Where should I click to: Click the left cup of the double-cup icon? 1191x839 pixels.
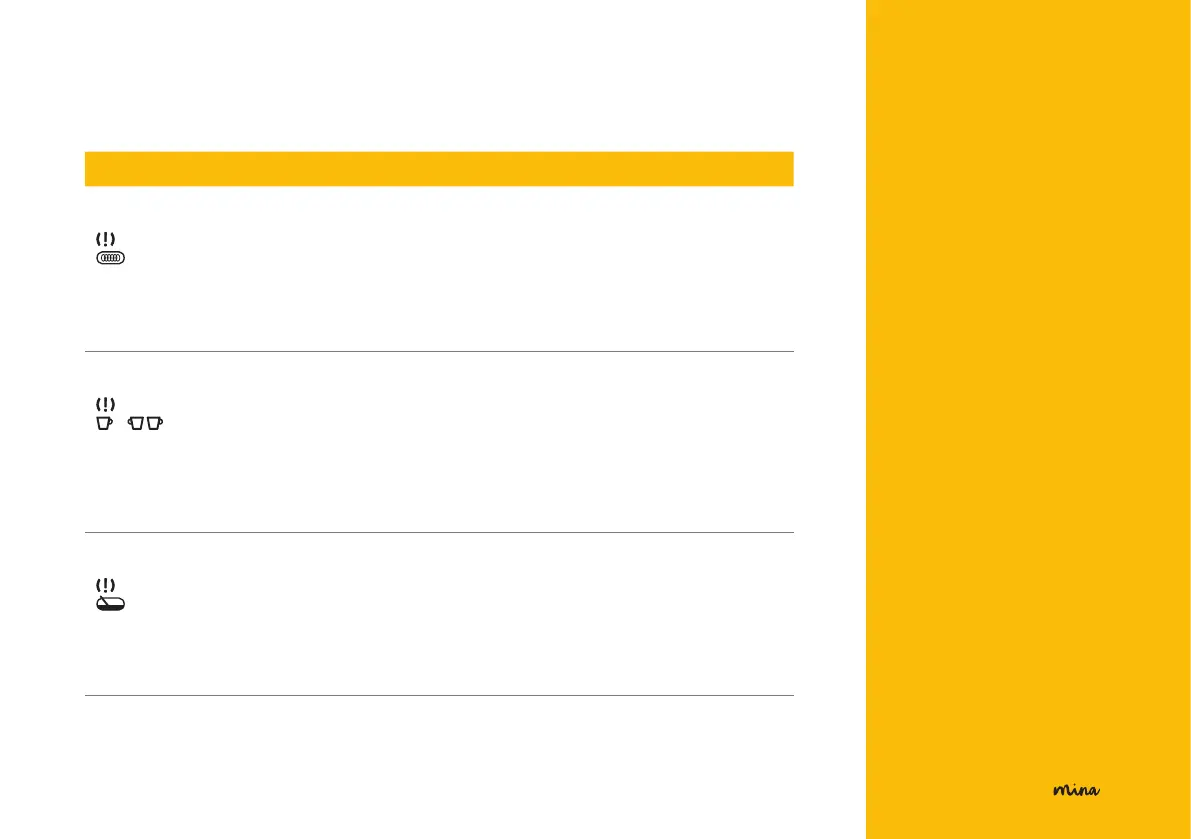coord(137,424)
